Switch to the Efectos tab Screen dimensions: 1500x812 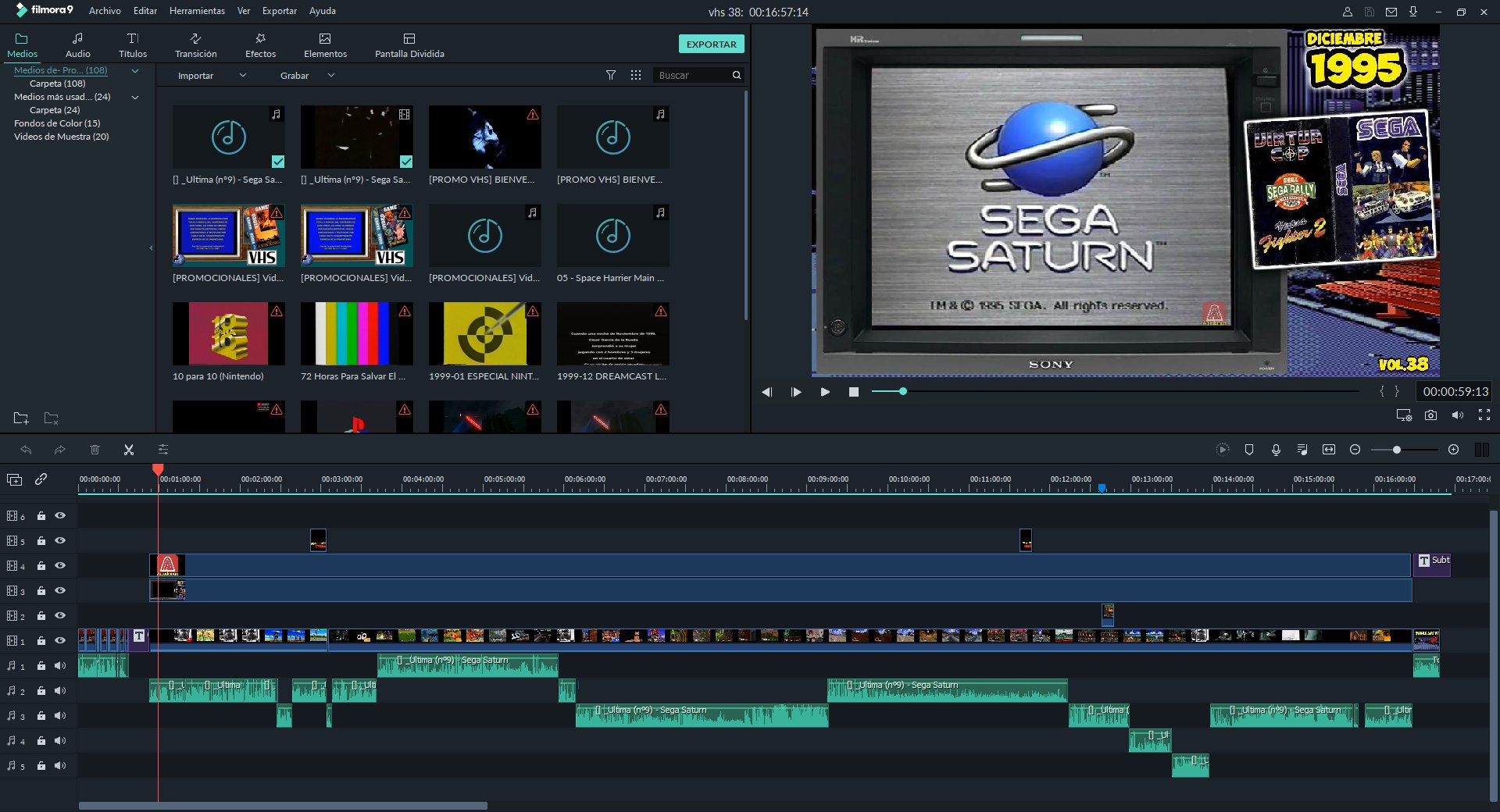point(260,45)
